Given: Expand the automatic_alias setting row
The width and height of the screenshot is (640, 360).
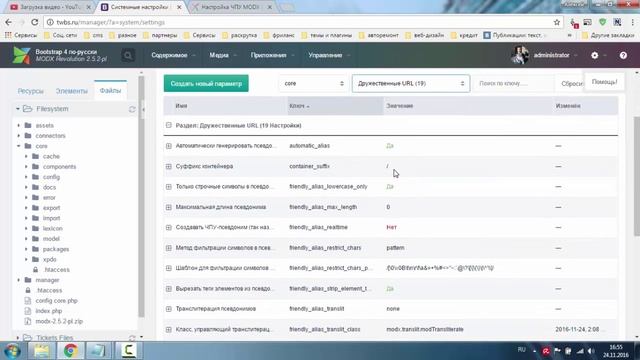Looking at the screenshot, I should 169,146.
